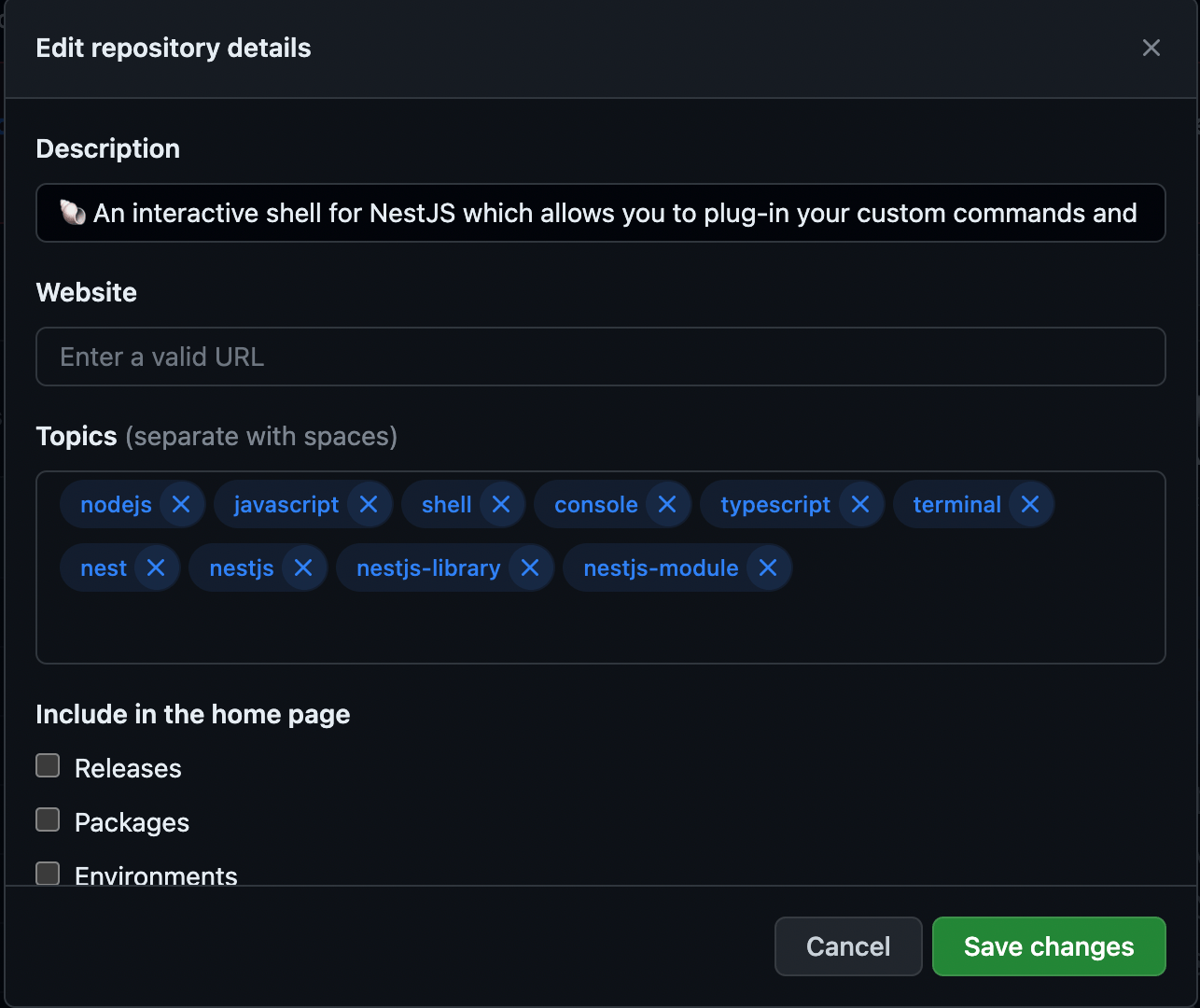Save changes to repository details

point(1048,946)
